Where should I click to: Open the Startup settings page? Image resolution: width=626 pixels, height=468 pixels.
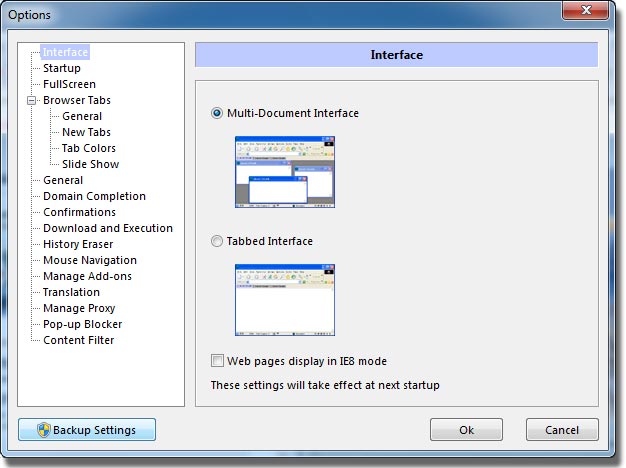click(62, 68)
